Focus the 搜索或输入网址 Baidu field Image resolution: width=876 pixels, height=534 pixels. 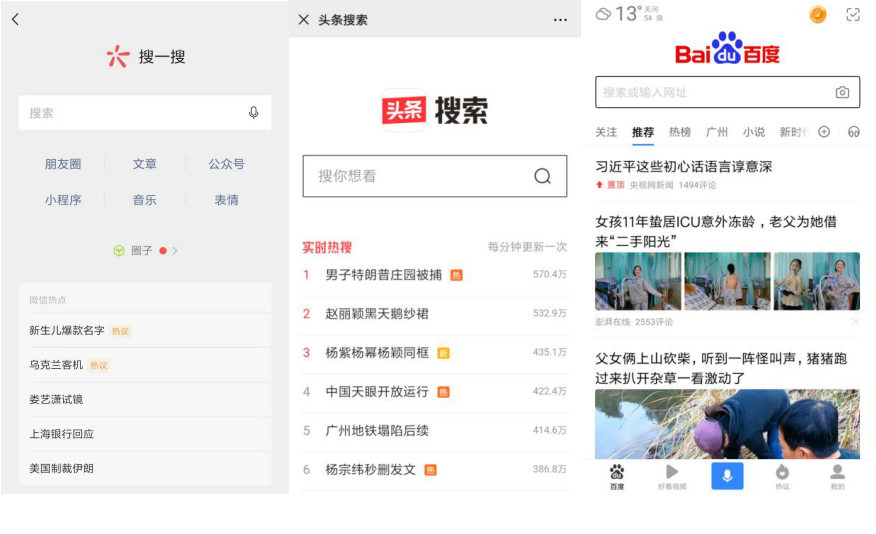pyautogui.click(x=727, y=92)
